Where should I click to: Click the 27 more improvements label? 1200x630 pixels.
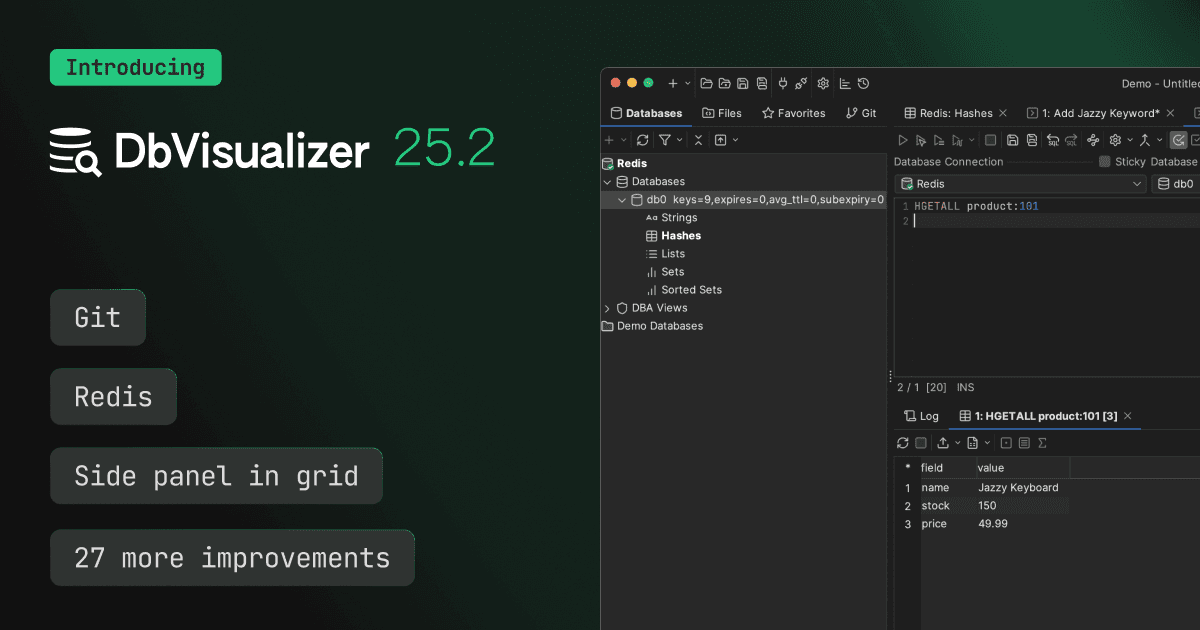(x=232, y=557)
